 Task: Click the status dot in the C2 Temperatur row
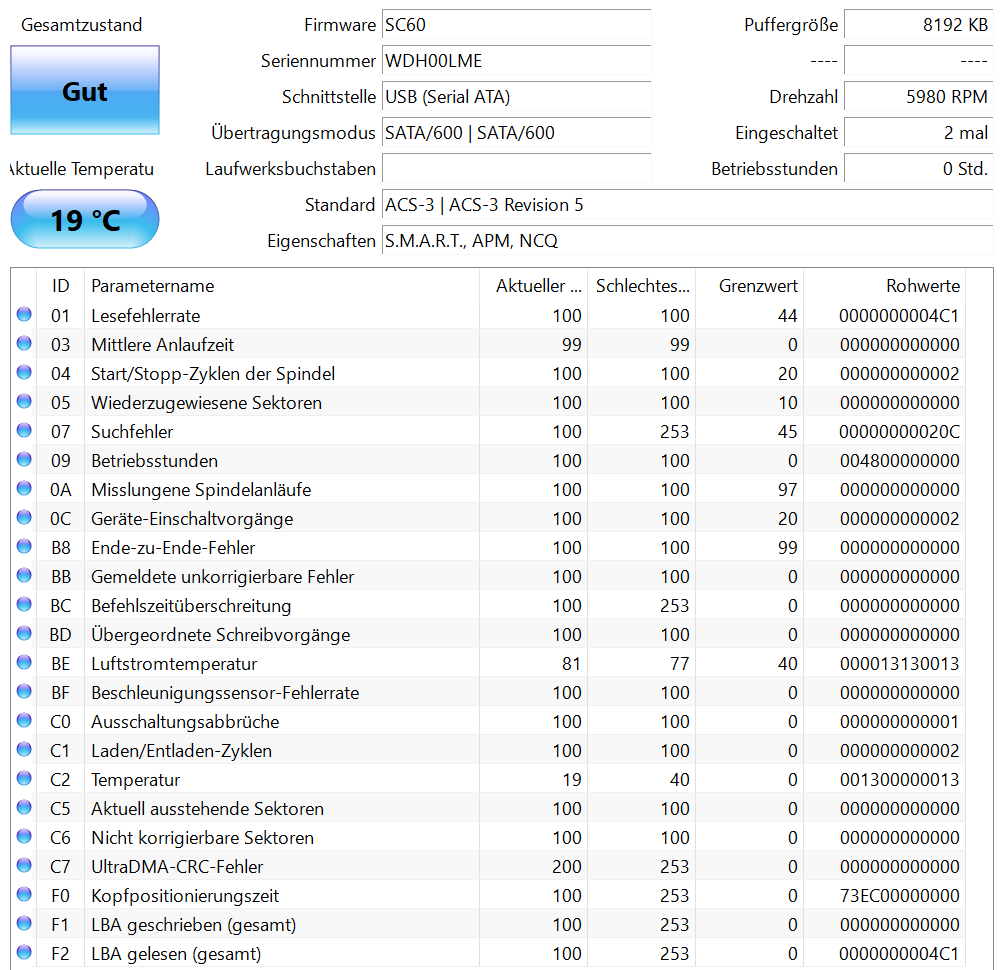pyautogui.click(x=24, y=779)
